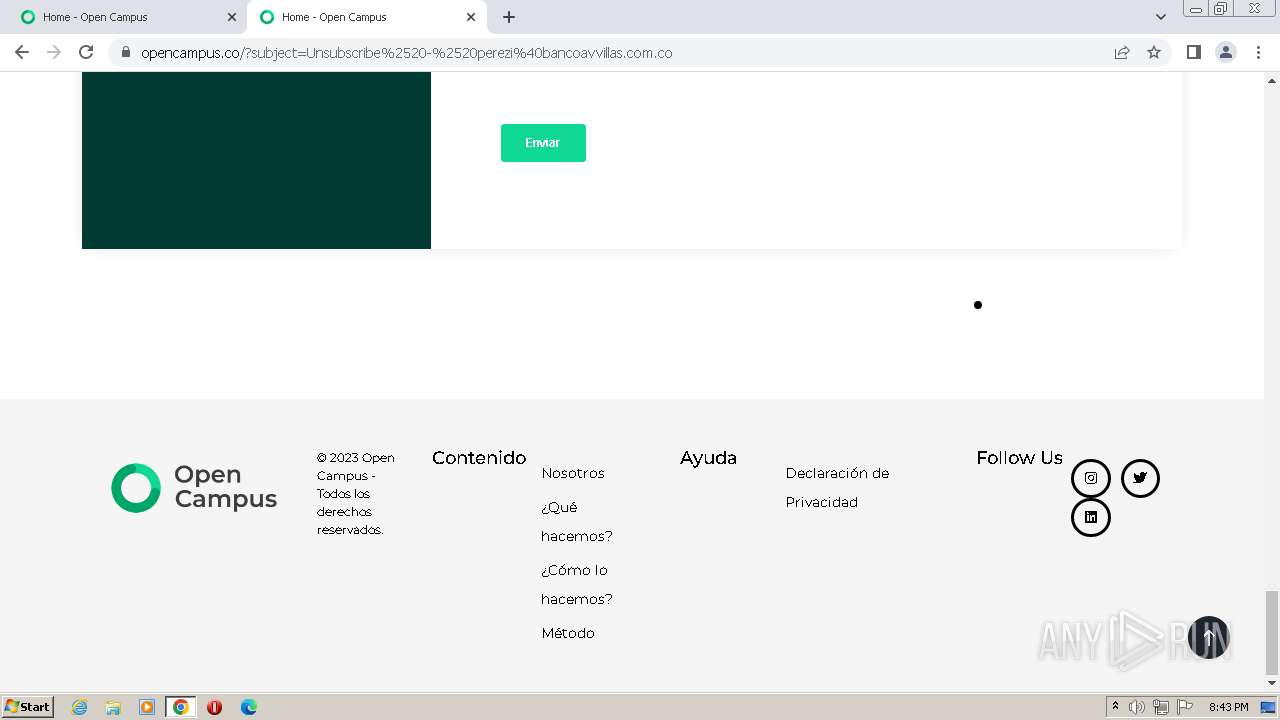Go back with the browser back arrow

coord(22,52)
